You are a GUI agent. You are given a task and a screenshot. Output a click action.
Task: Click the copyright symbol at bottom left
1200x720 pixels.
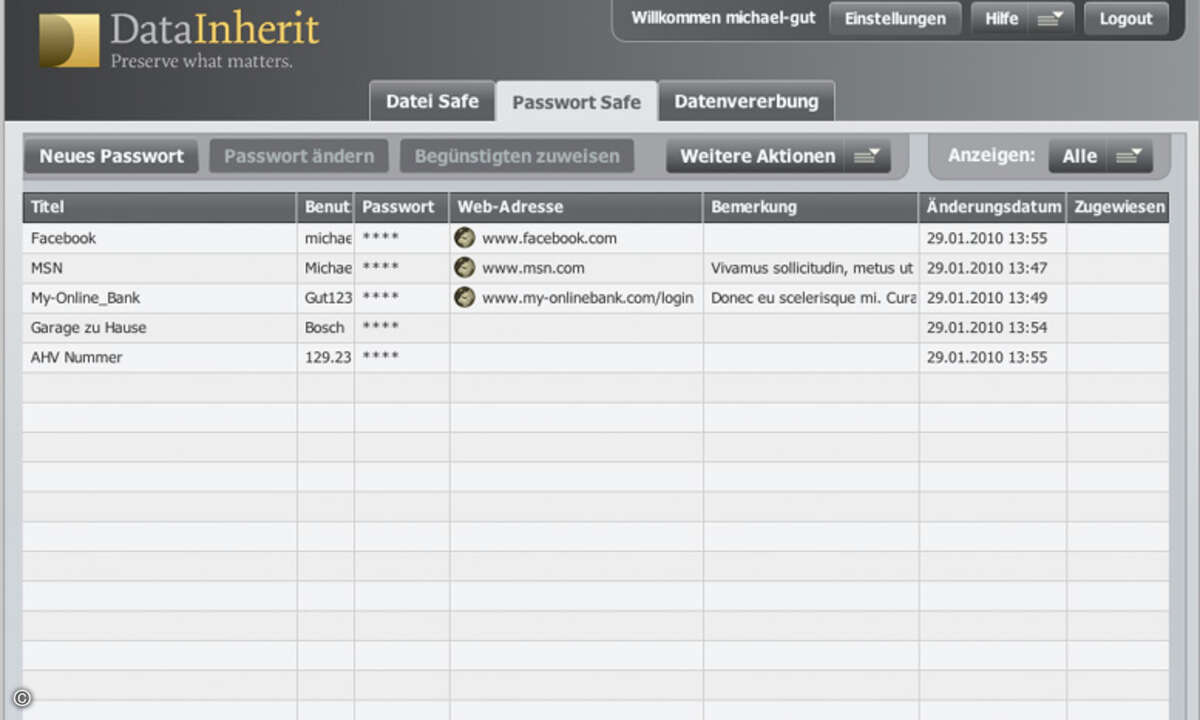coord(21,698)
